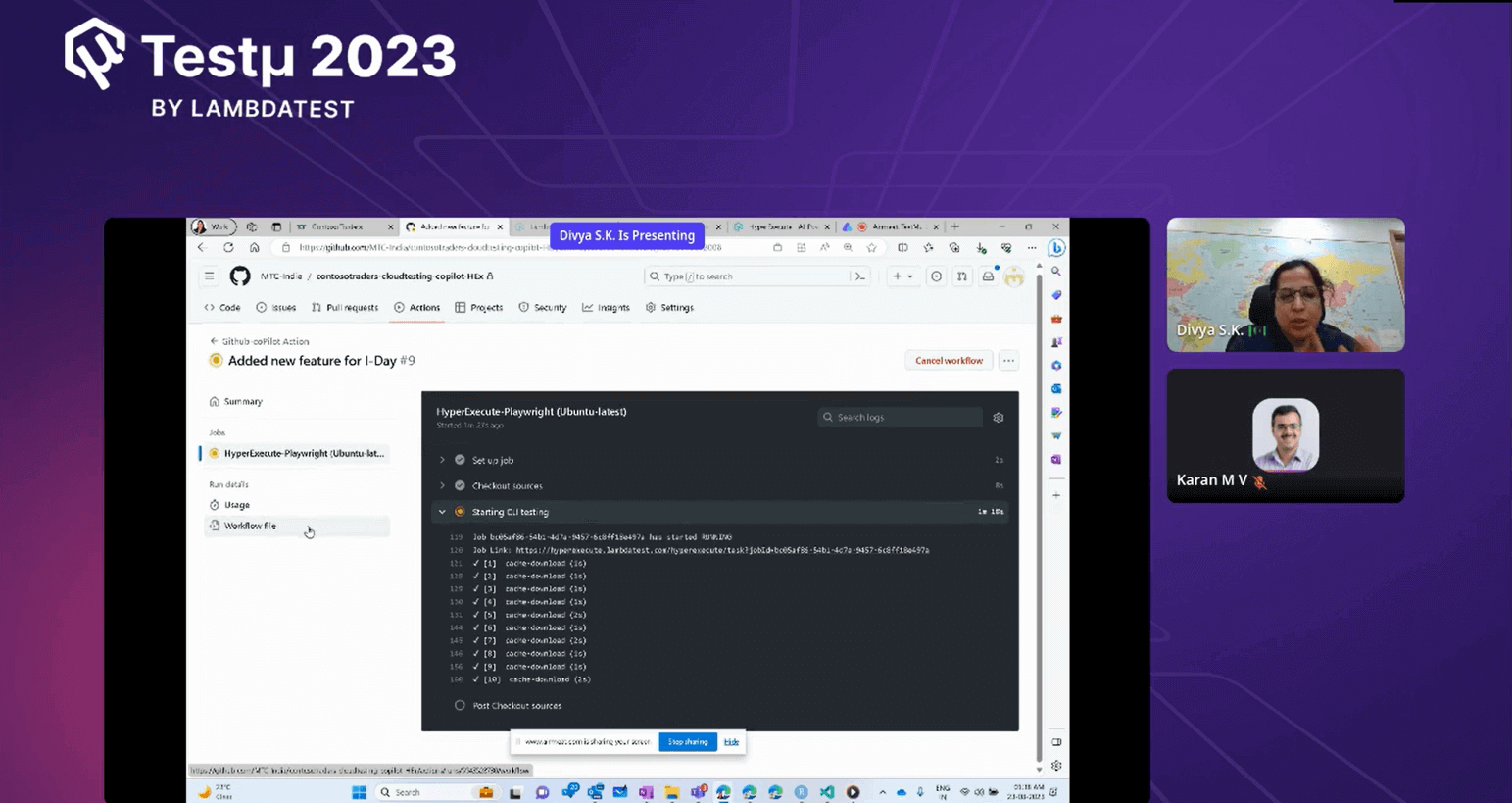Go back to Github-coPilot Action workflow

[x=260, y=341]
